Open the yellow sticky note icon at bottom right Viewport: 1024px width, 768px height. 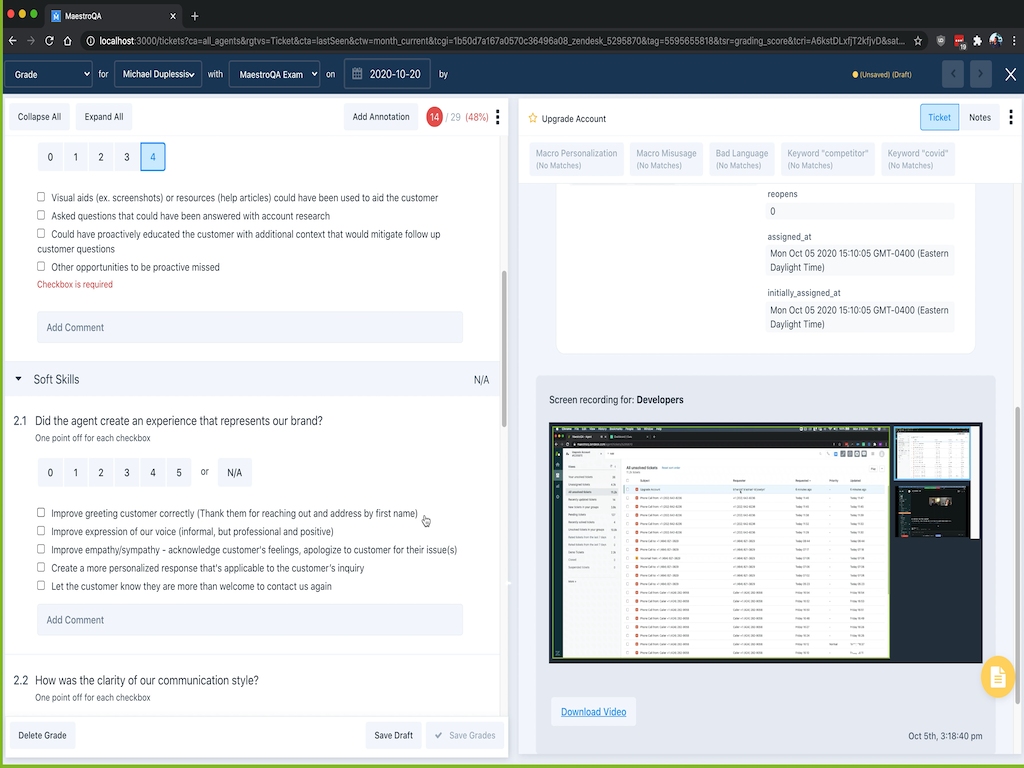tap(997, 676)
